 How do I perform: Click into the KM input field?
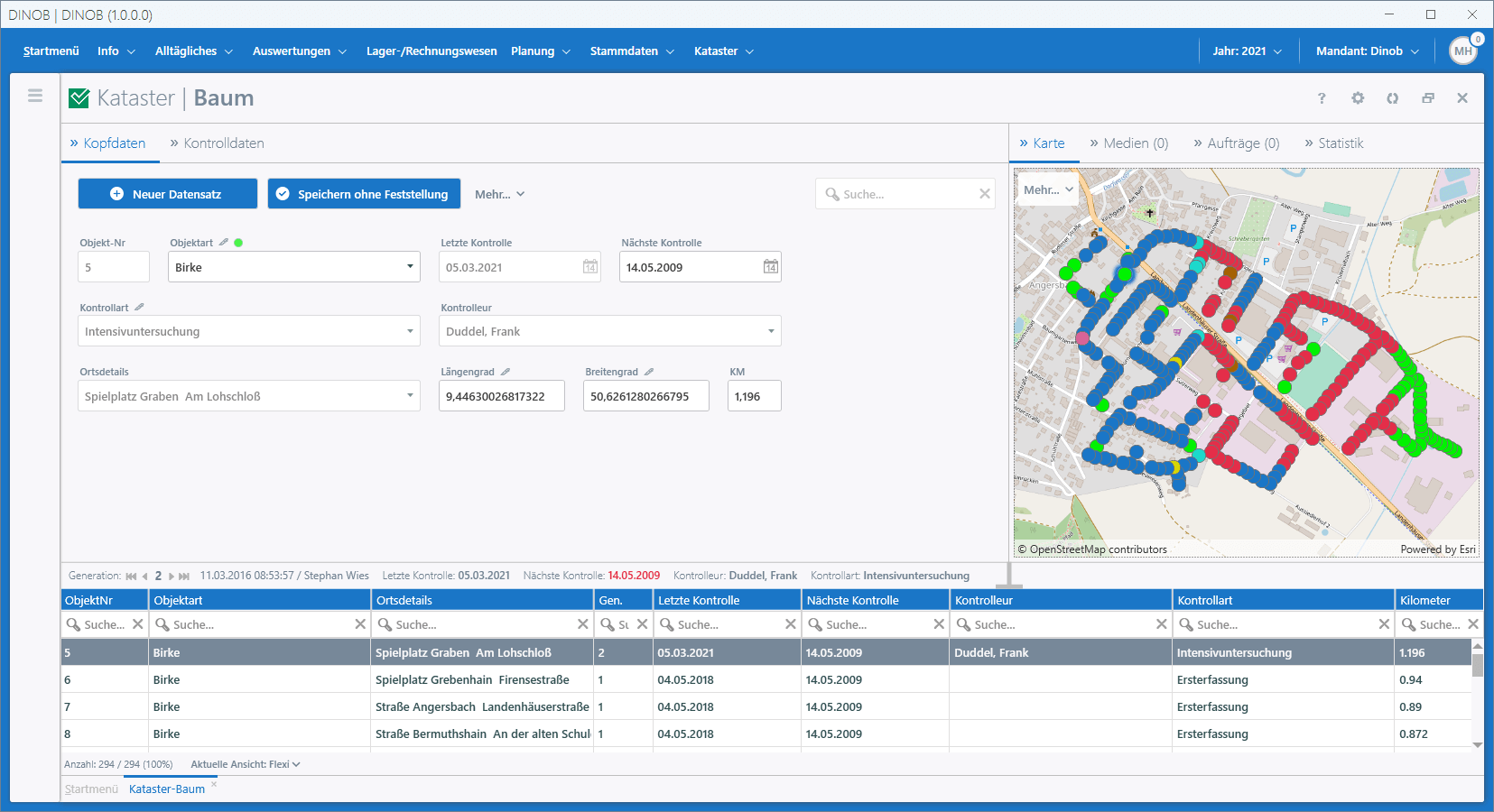pos(754,396)
